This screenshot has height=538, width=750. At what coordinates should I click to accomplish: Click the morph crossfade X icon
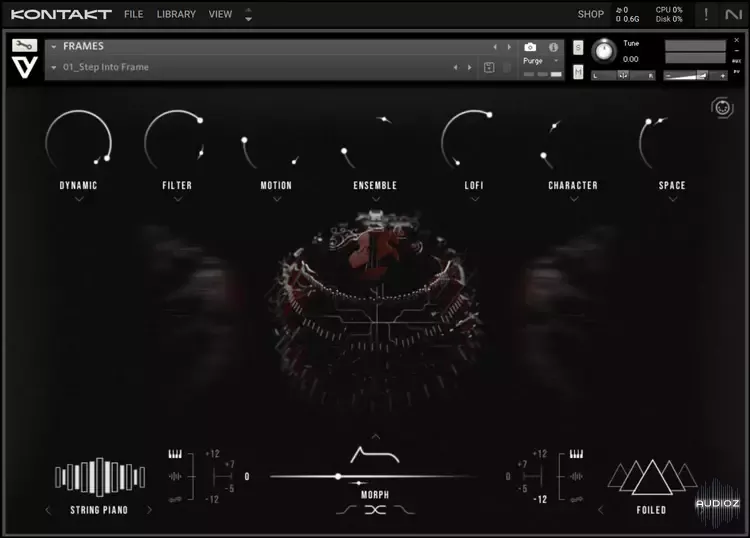[375, 510]
